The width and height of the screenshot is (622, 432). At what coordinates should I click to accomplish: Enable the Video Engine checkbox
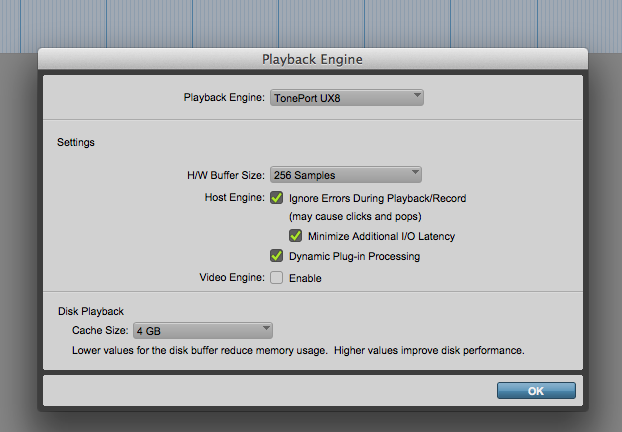[277, 278]
